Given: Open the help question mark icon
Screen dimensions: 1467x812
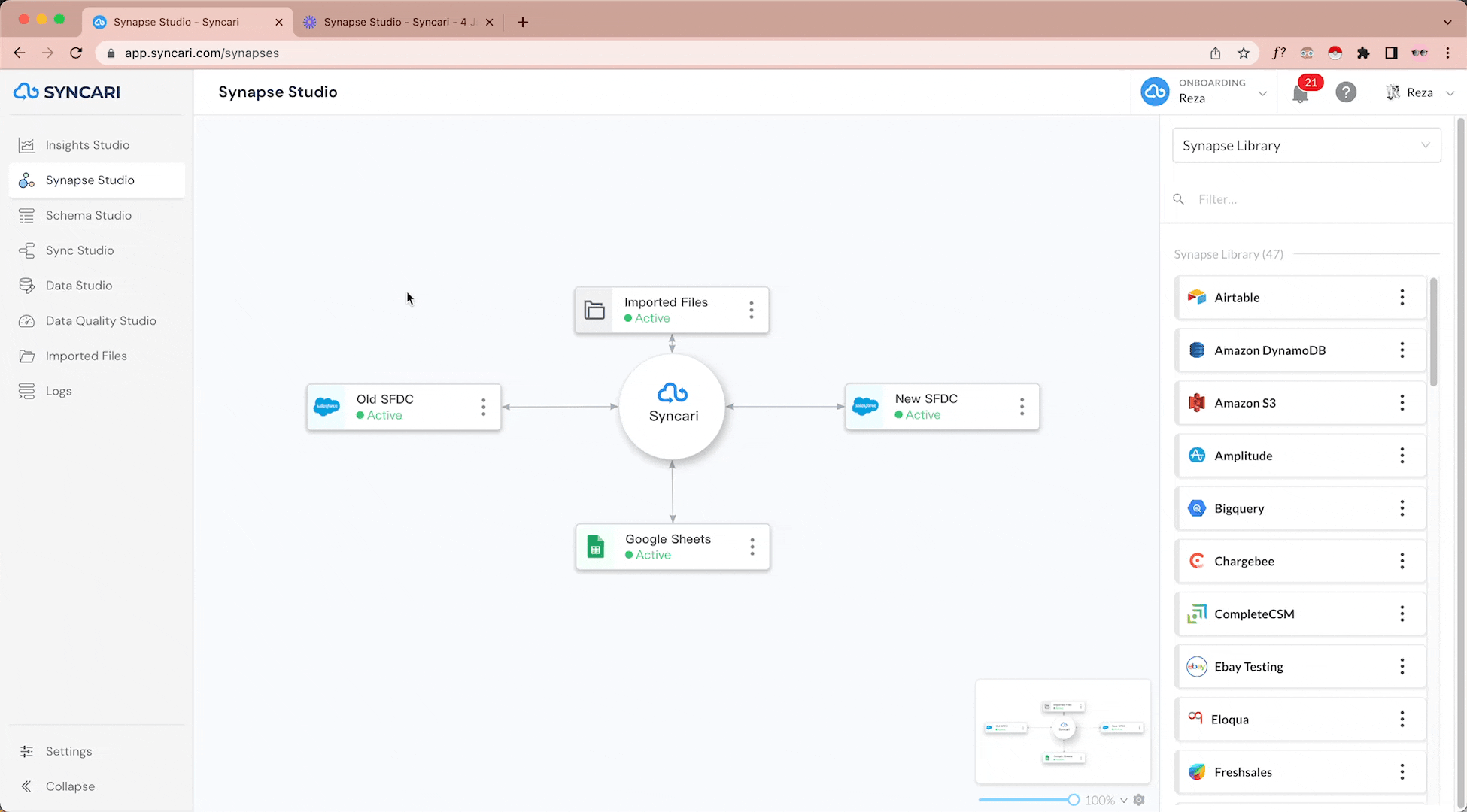Looking at the screenshot, I should coord(1345,92).
